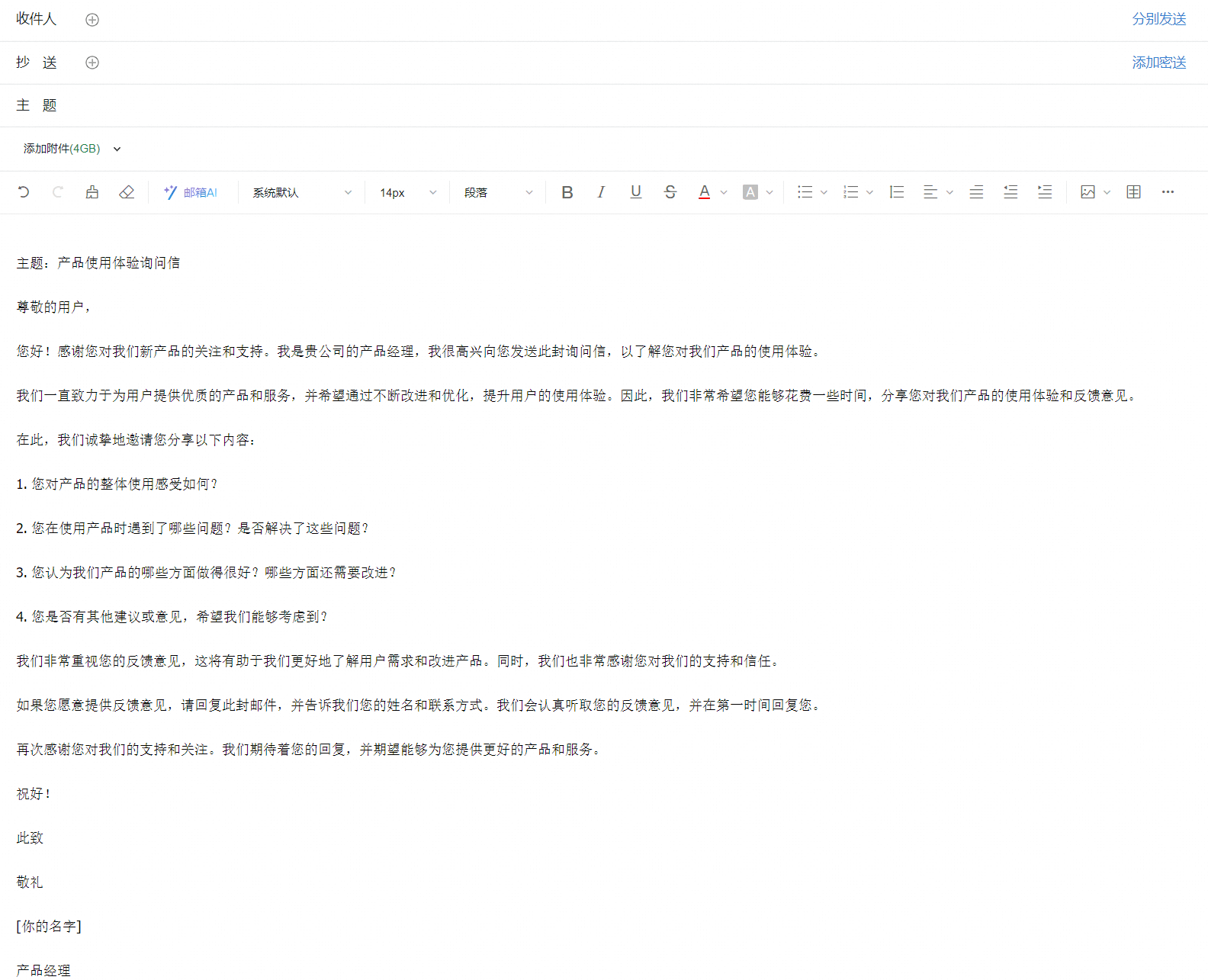Image resolution: width=1208 pixels, height=980 pixels.
Task: Click the eraser clear-formatting icon
Action: pos(127,192)
